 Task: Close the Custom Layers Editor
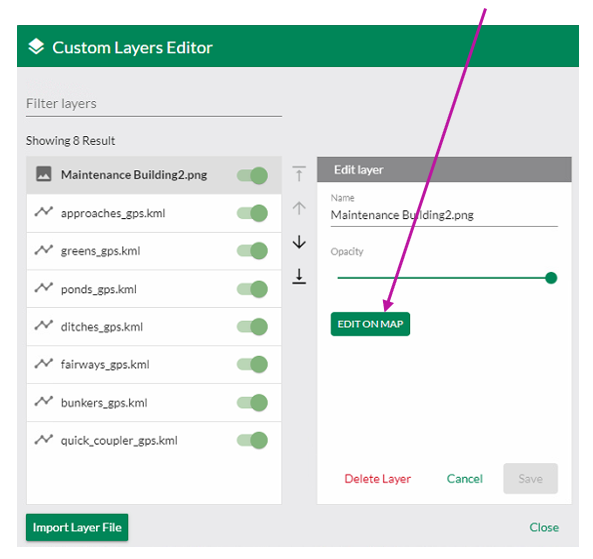pyautogui.click(x=544, y=527)
